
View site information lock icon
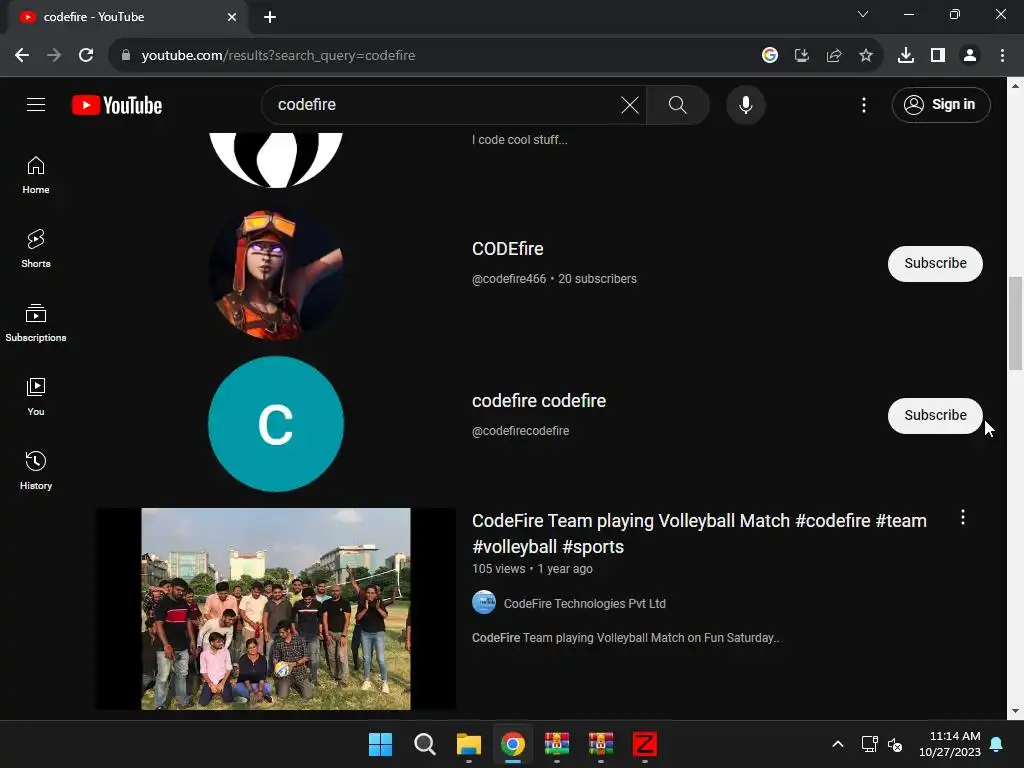click(126, 55)
